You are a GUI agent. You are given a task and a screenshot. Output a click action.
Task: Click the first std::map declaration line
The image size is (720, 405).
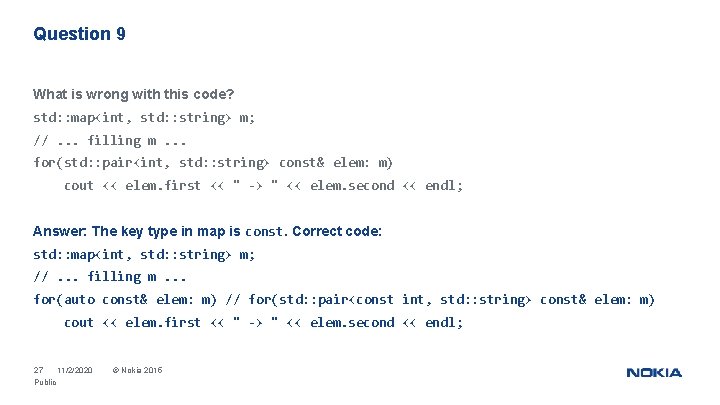coord(144,118)
